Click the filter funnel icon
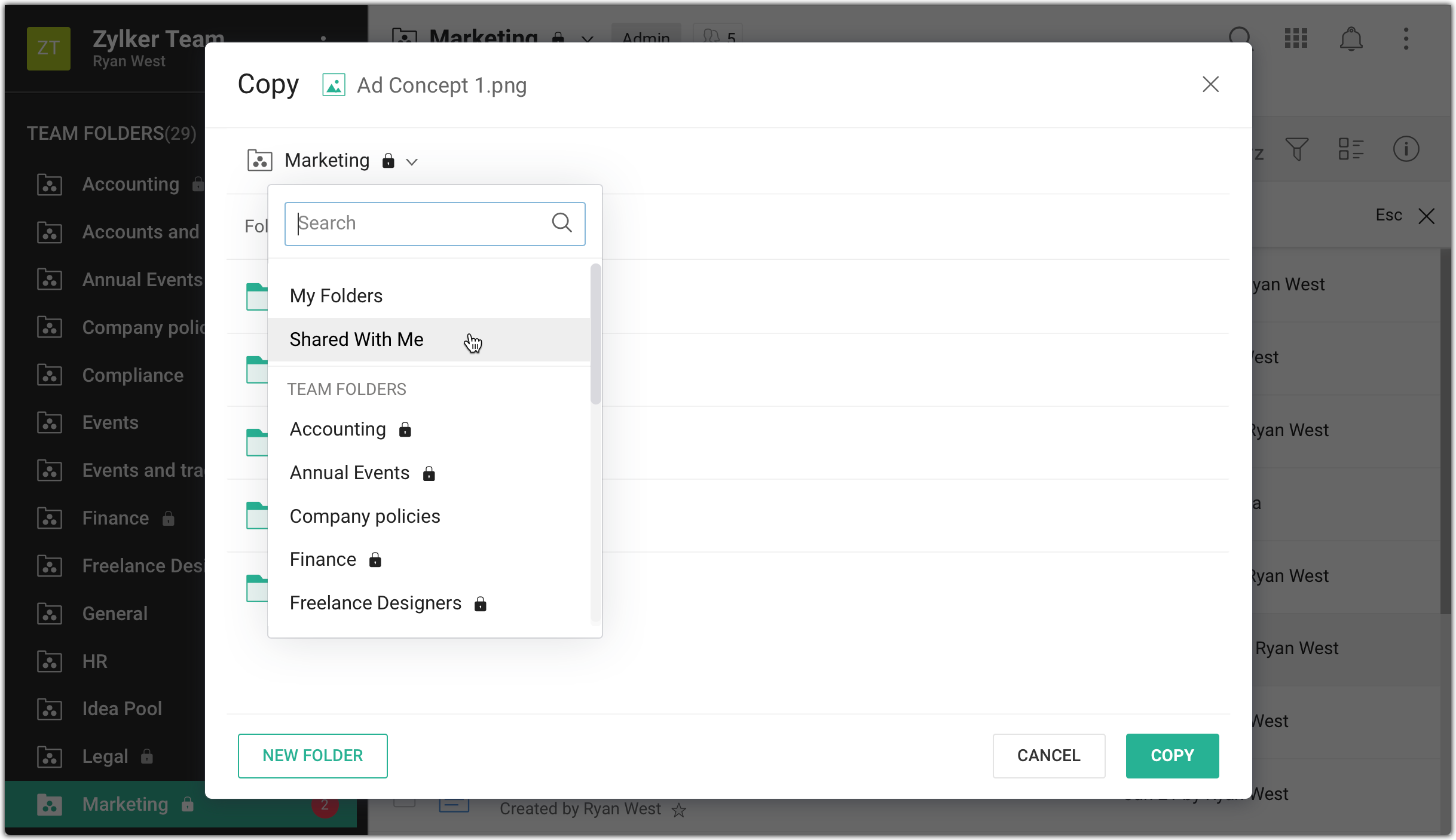Viewport: 1456px width, 840px height. (1296, 149)
